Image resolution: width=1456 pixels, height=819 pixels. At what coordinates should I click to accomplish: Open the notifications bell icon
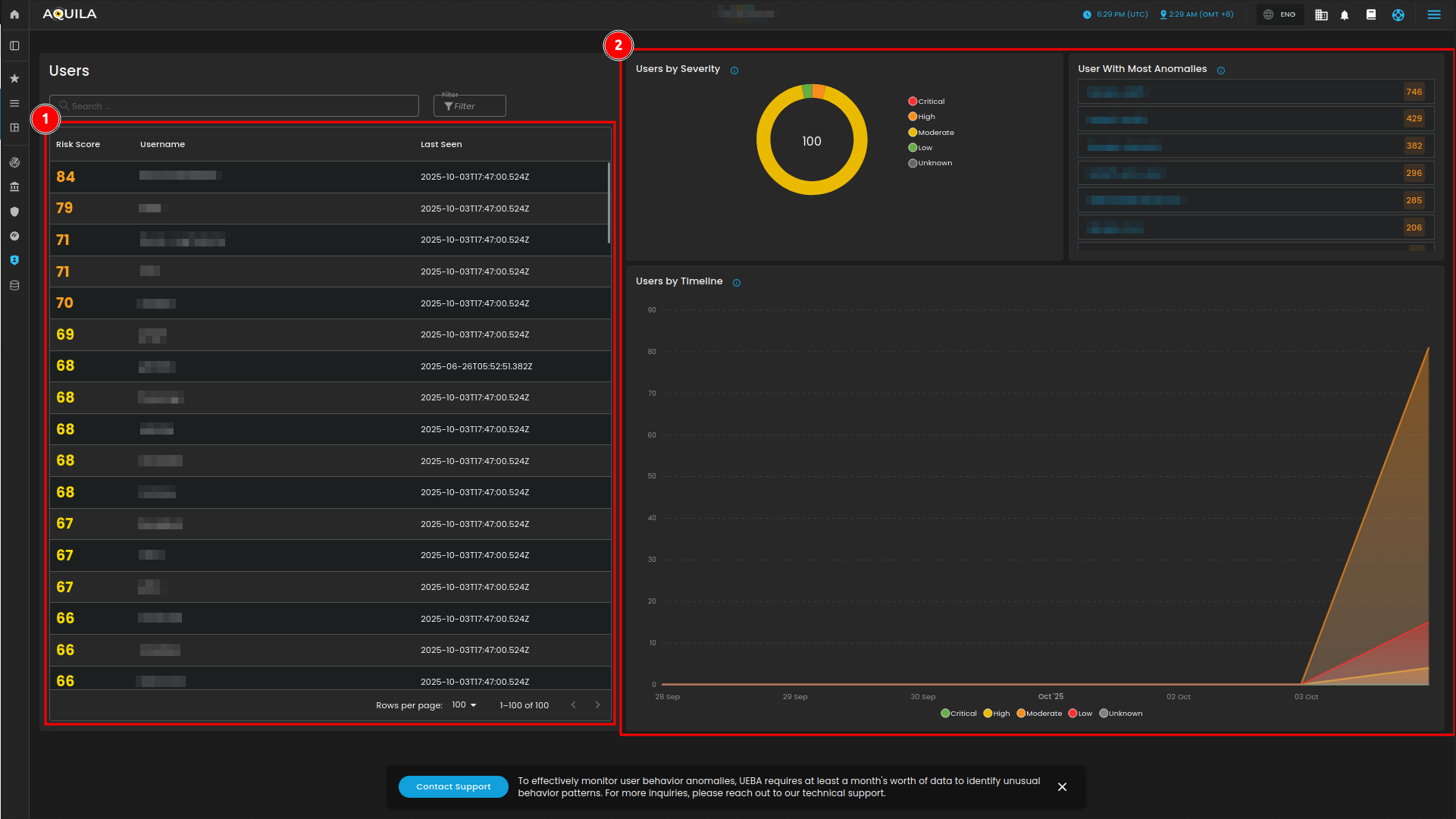(1345, 15)
